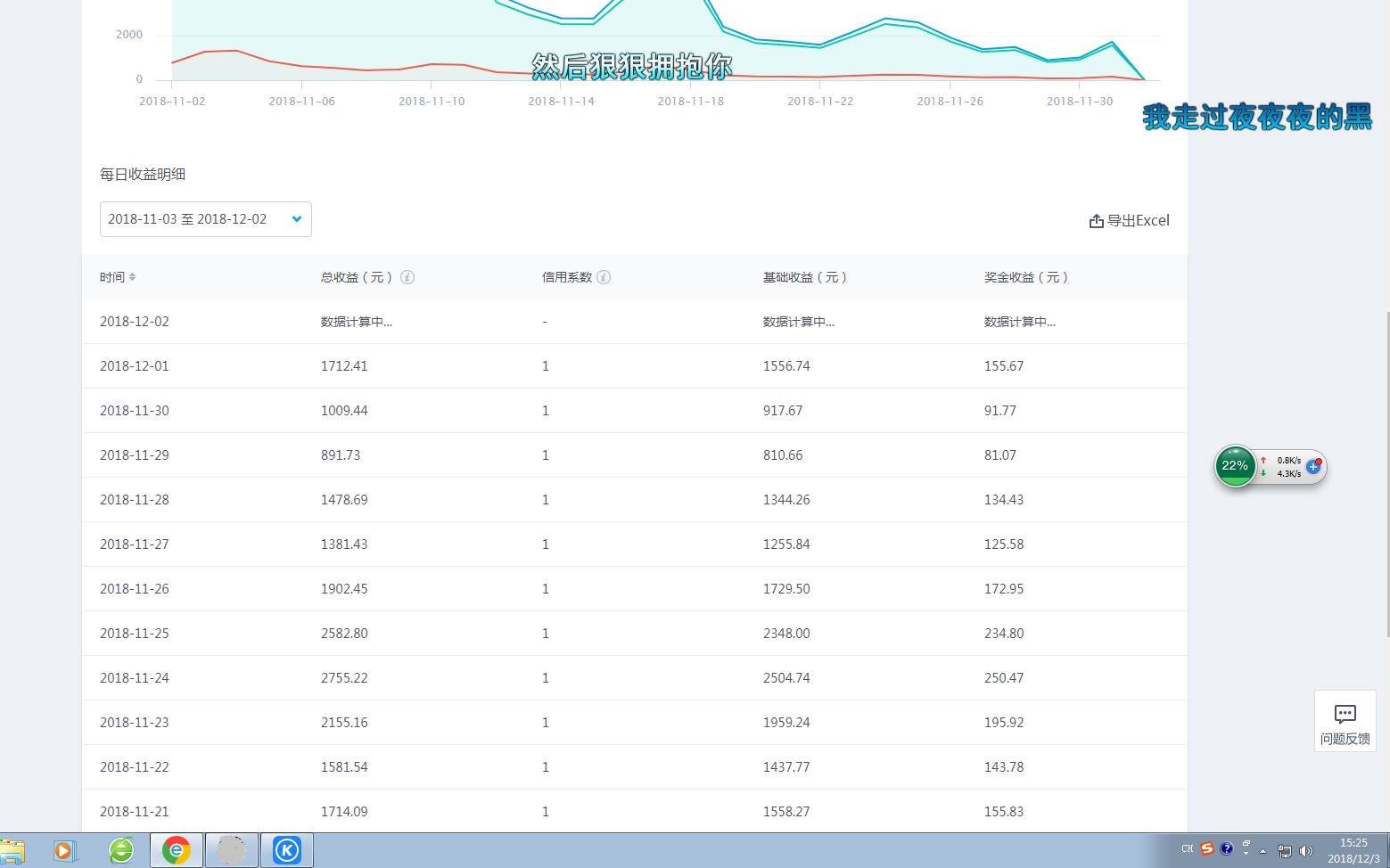Open the media player taskbar icon
This screenshot has height=868, width=1390.
(64, 850)
